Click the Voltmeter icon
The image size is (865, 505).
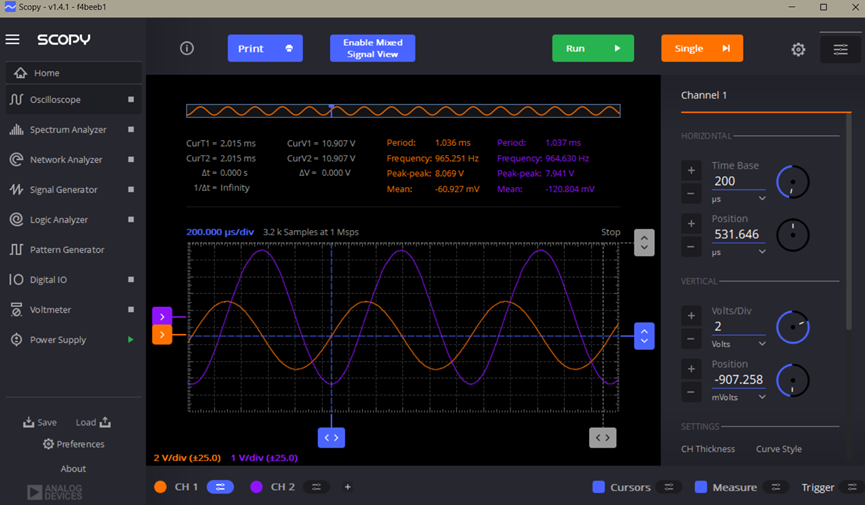coord(16,310)
